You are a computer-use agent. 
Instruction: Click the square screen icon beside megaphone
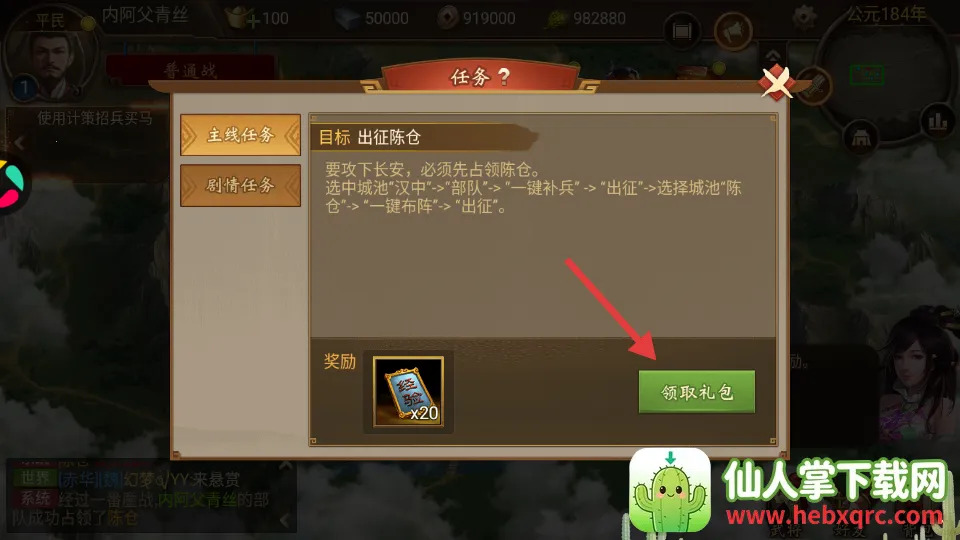coord(682,31)
